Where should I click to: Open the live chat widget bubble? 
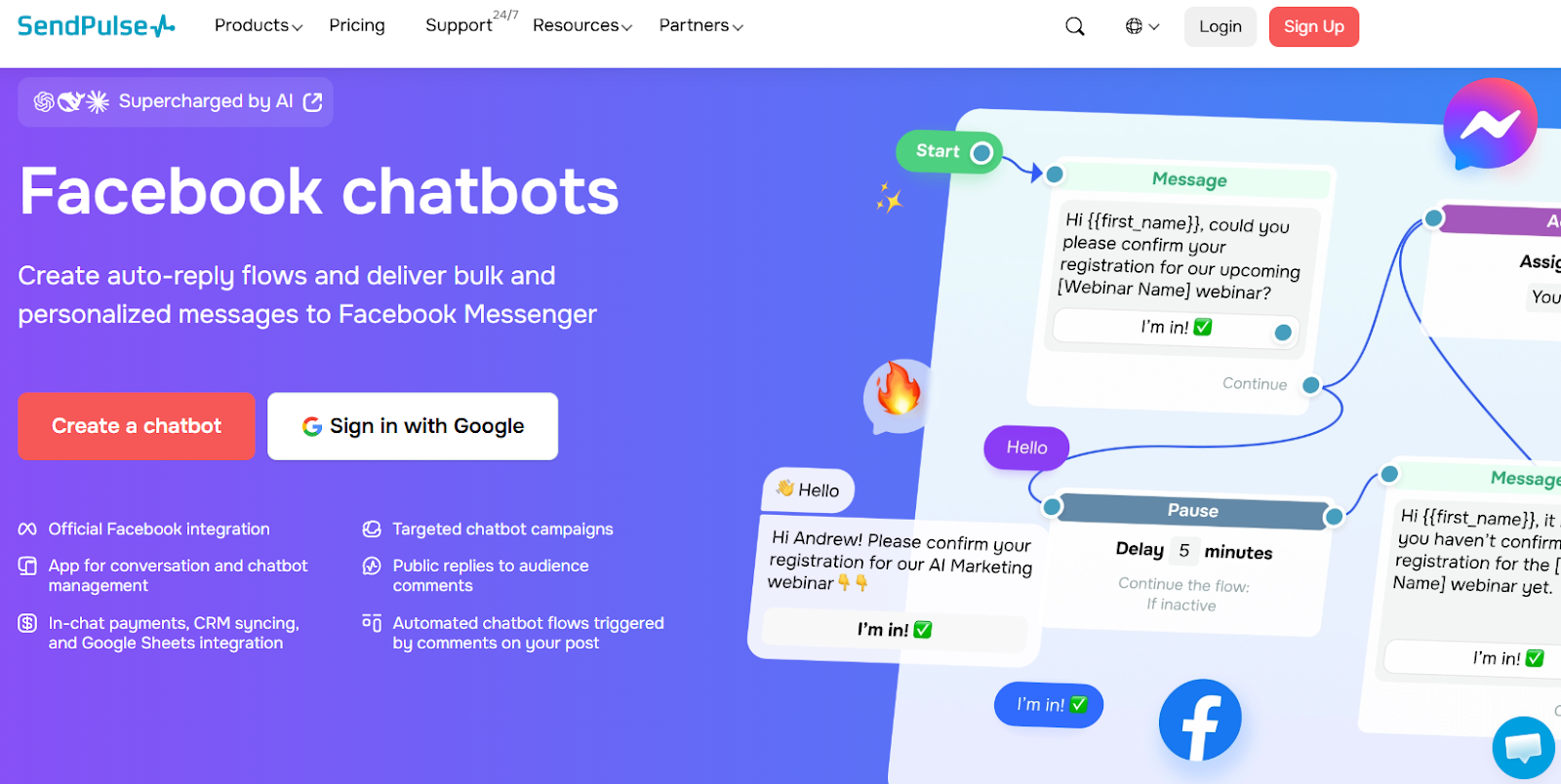click(1524, 748)
